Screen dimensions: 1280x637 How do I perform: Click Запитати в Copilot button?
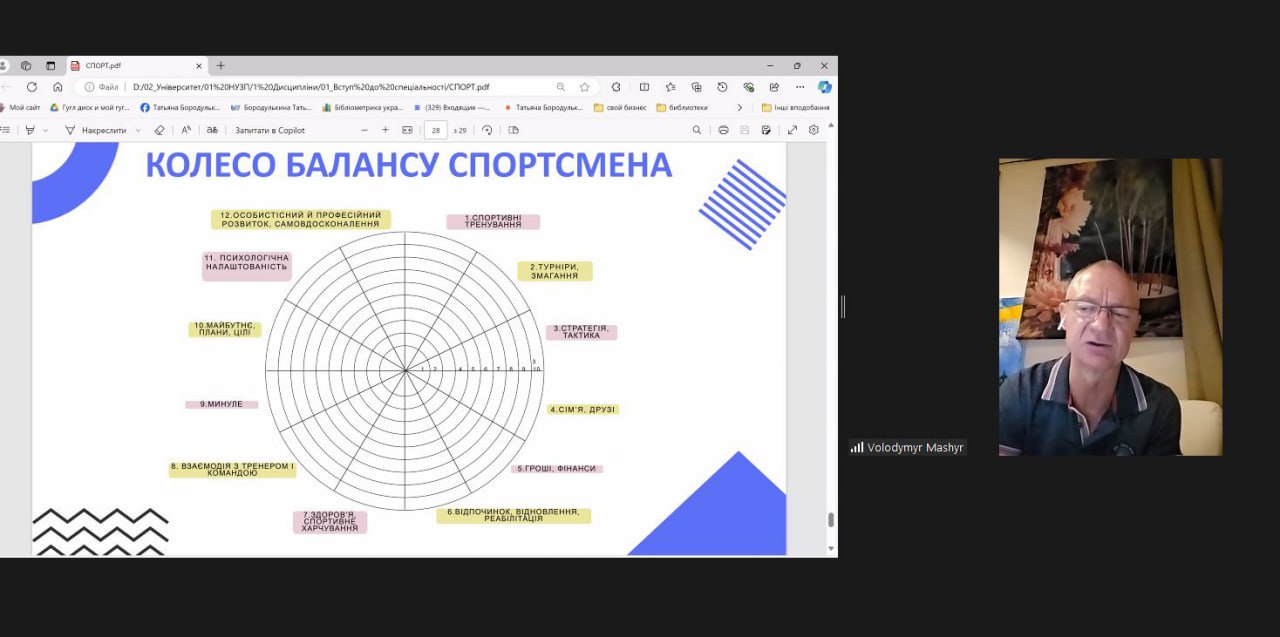click(x=270, y=130)
